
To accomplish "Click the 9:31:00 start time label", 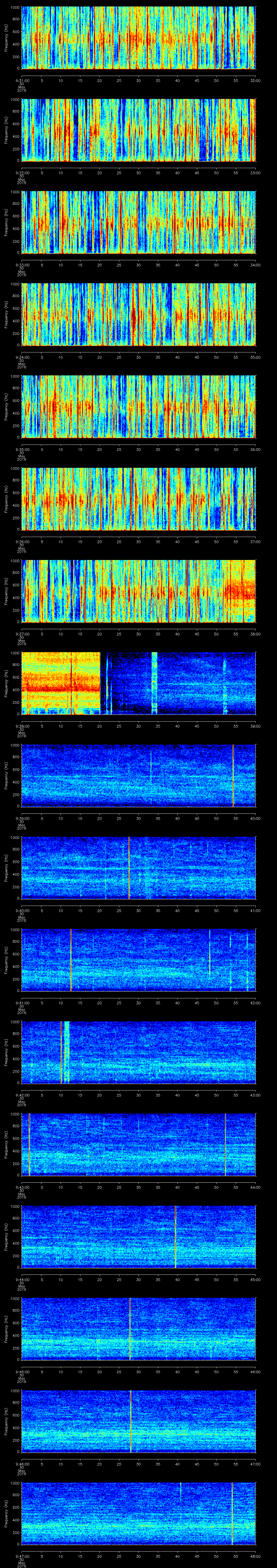I will pyautogui.click(x=22, y=80).
